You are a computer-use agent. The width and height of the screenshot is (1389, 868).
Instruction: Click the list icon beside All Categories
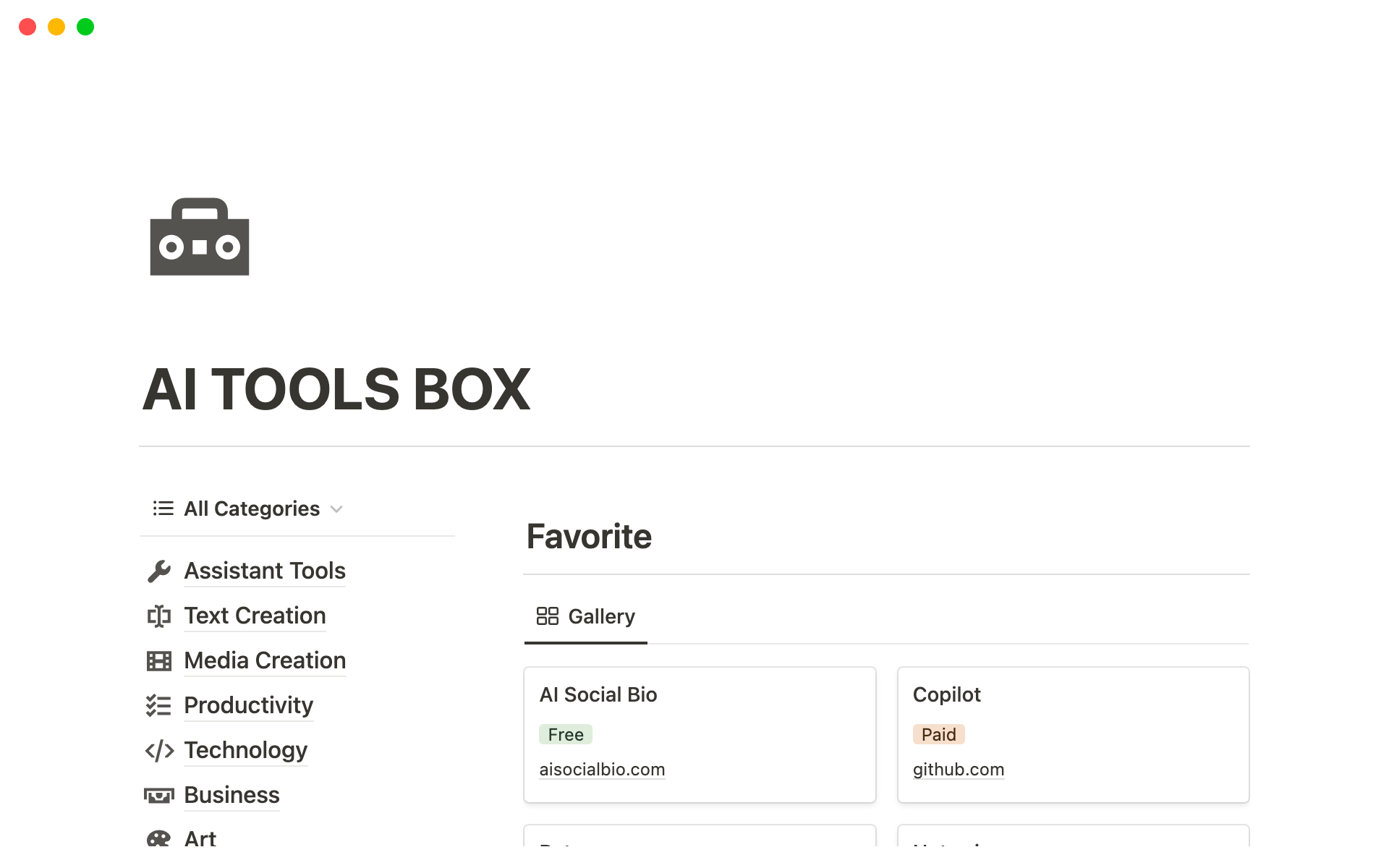(x=163, y=509)
